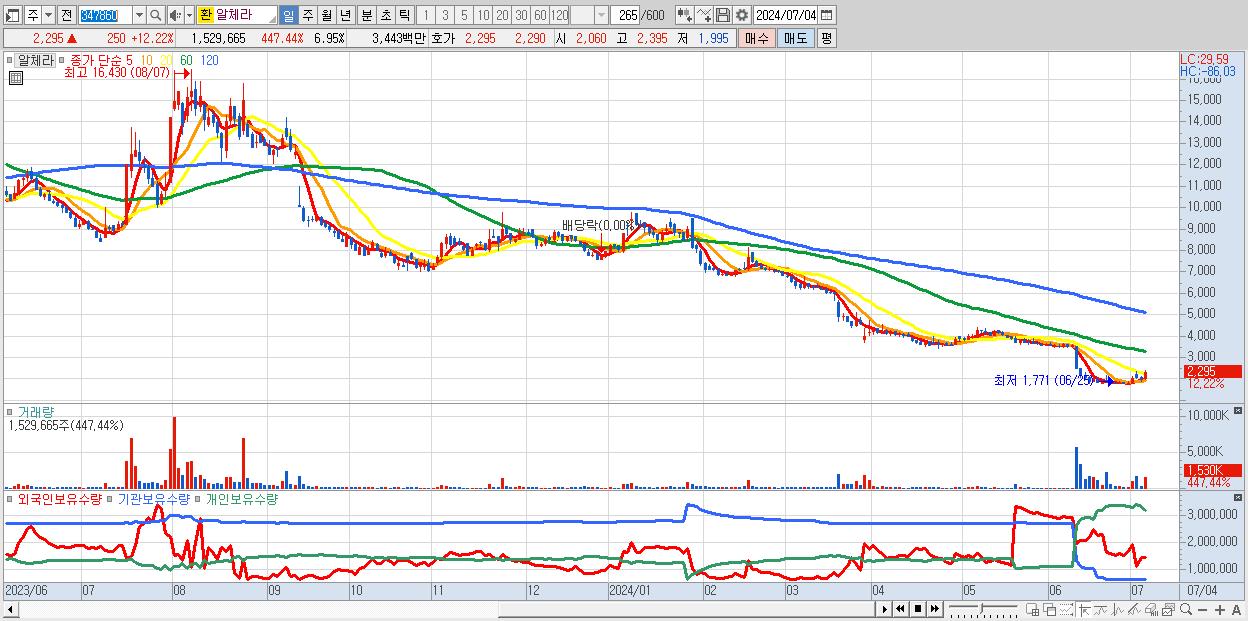Screen dimensions: 1248x621
Task: Stop chart replay
Action: pos(917,609)
